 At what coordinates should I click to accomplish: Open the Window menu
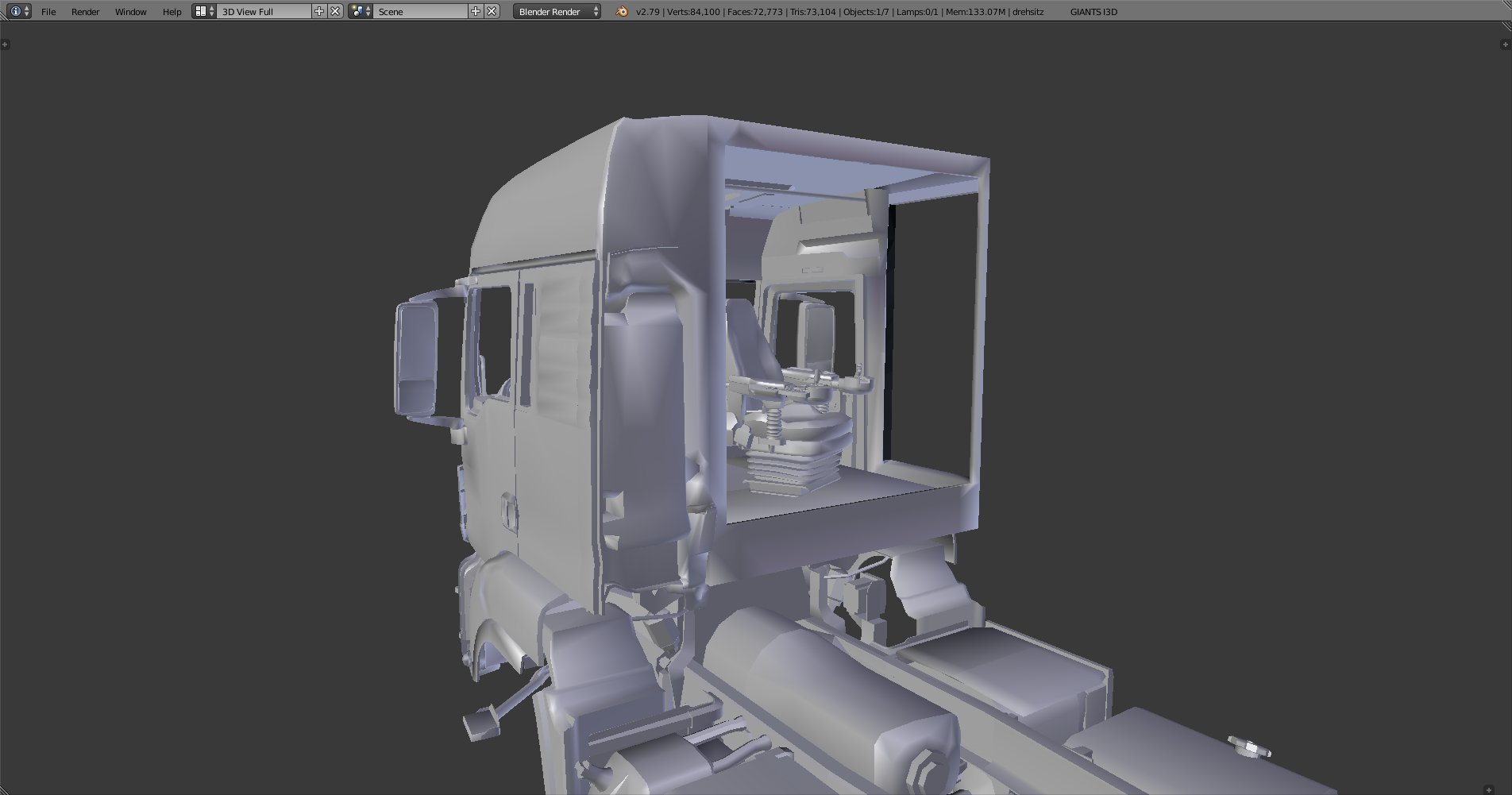click(130, 11)
